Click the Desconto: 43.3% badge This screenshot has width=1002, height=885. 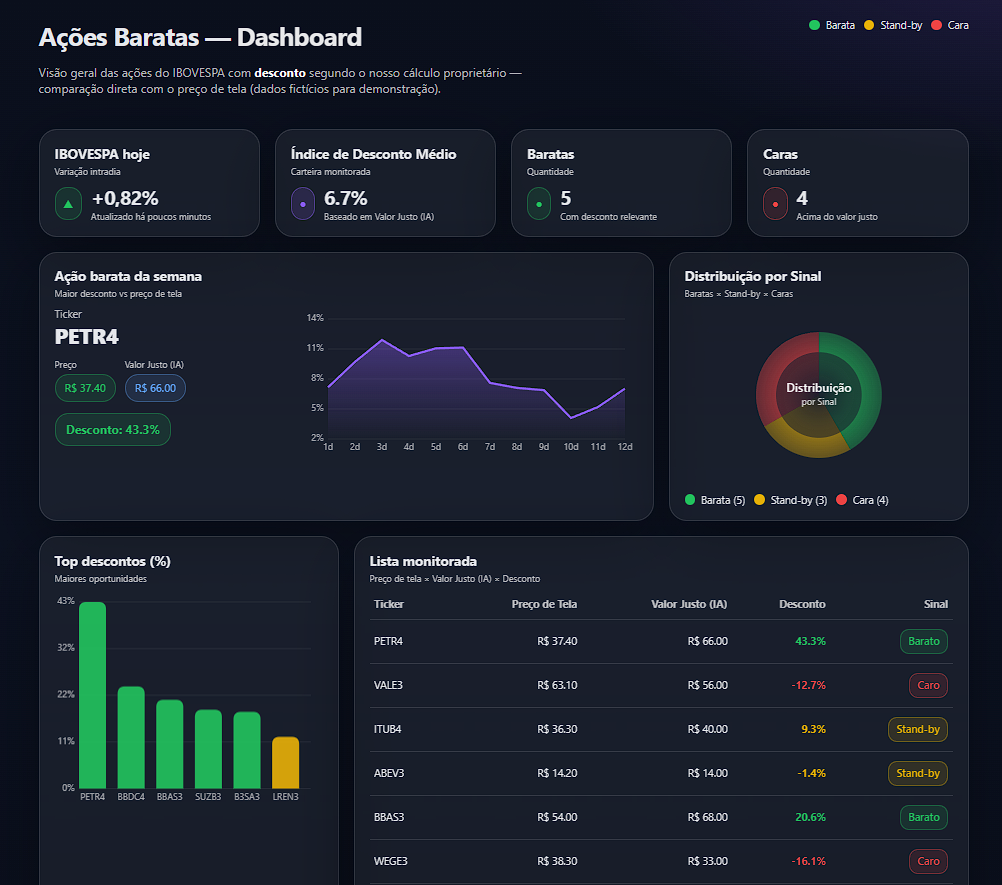click(x=113, y=429)
